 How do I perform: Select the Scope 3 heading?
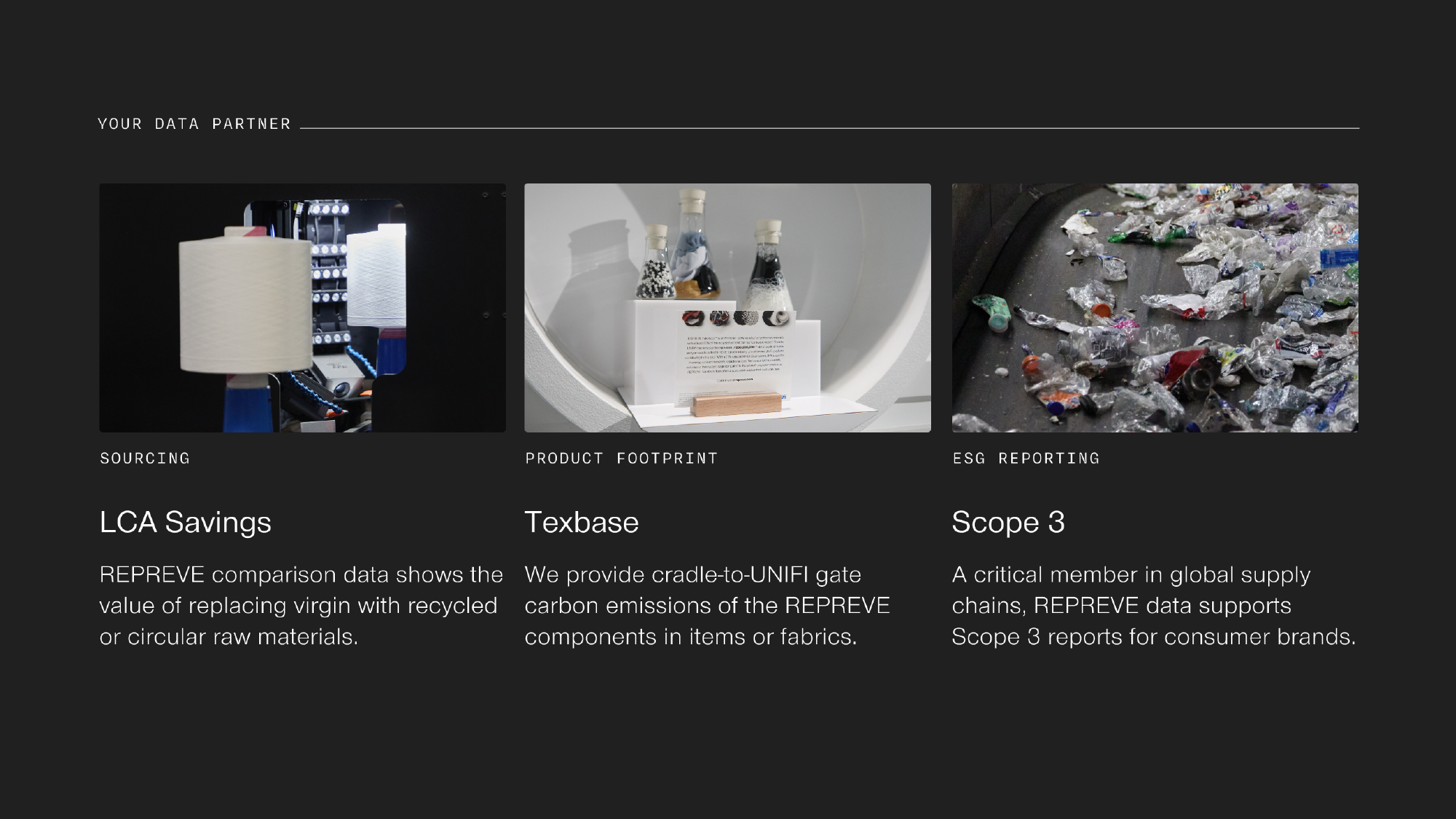click(x=1008, y=523)
